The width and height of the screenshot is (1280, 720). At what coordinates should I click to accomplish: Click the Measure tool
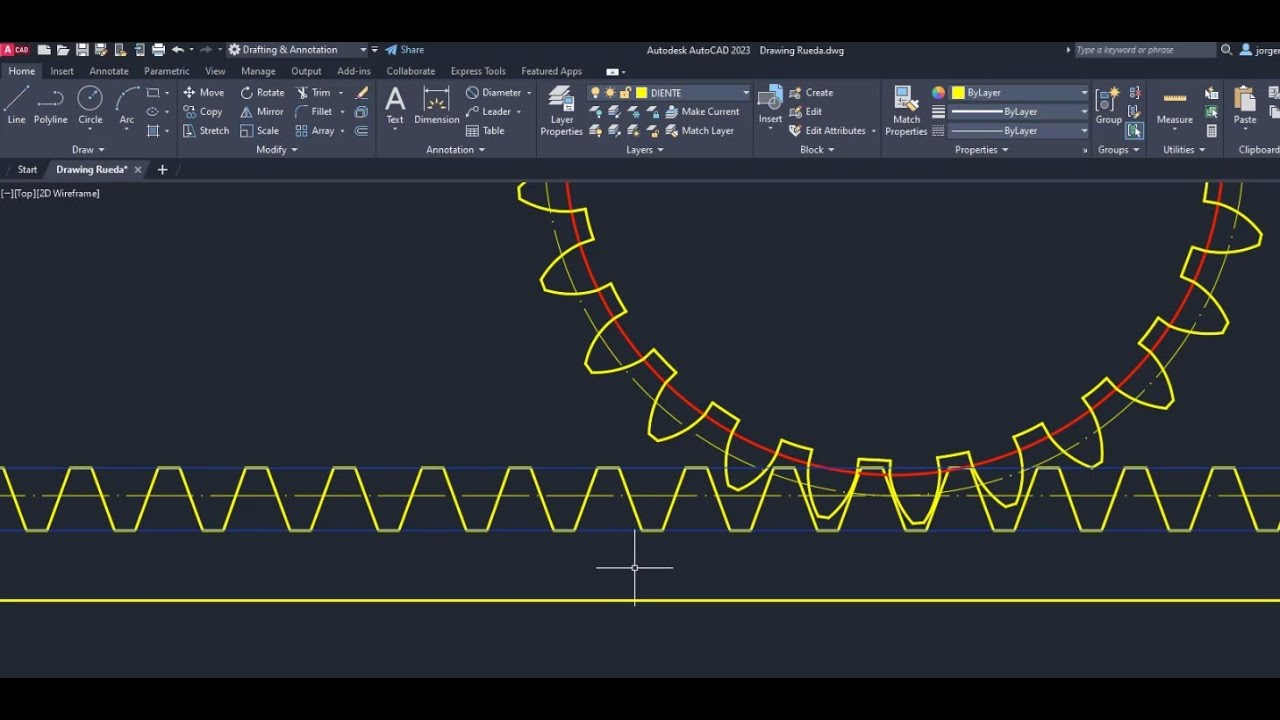pos(1175,105)
